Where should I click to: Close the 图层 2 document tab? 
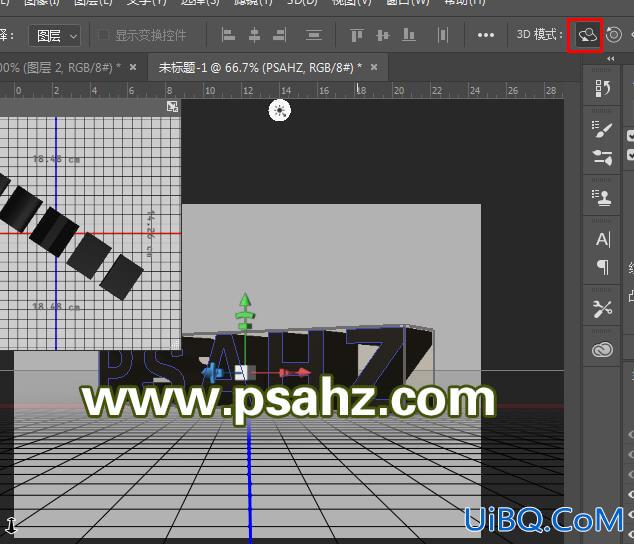(x=133, y=67)
